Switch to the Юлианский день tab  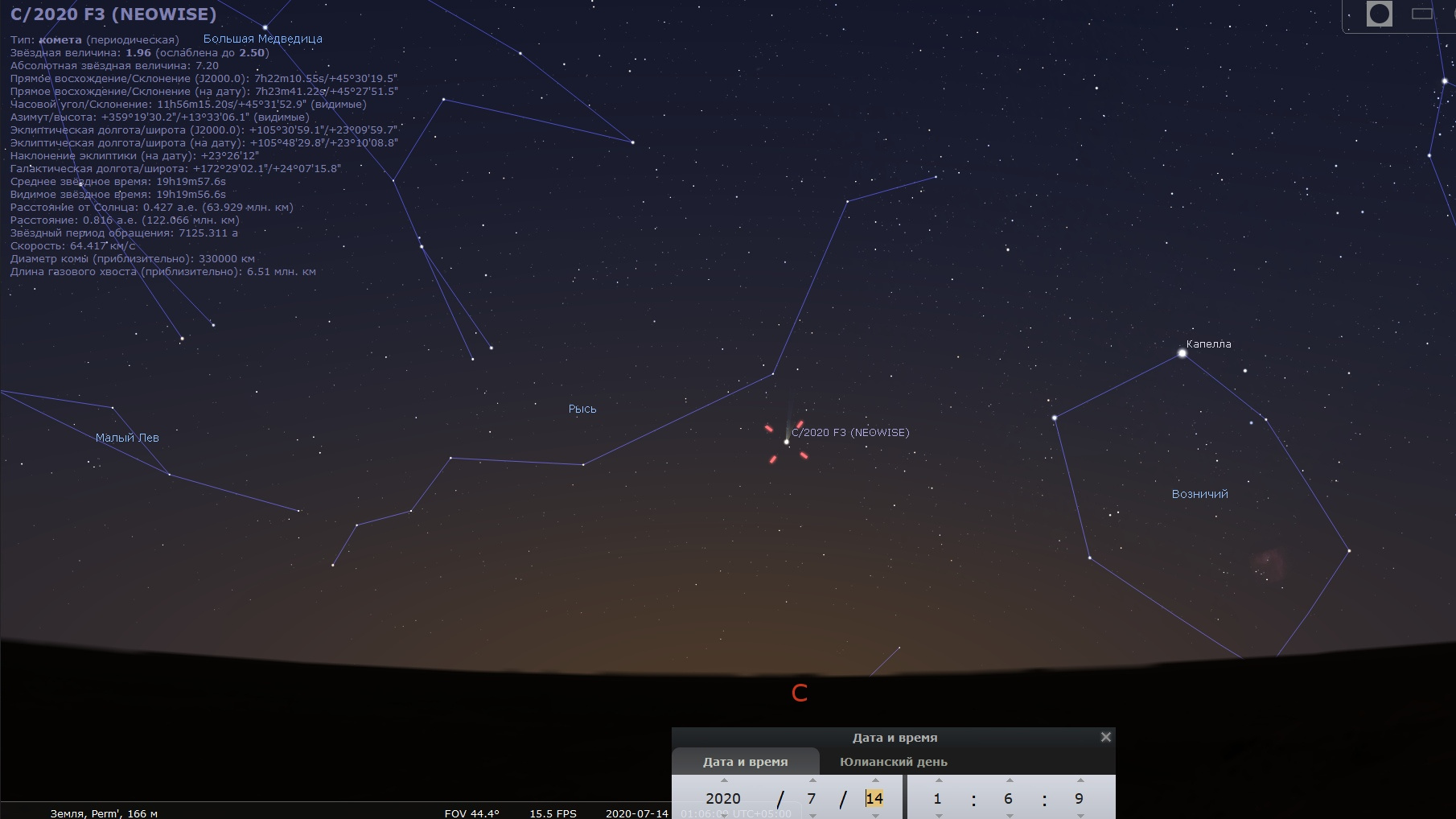(x=893, y=762)
